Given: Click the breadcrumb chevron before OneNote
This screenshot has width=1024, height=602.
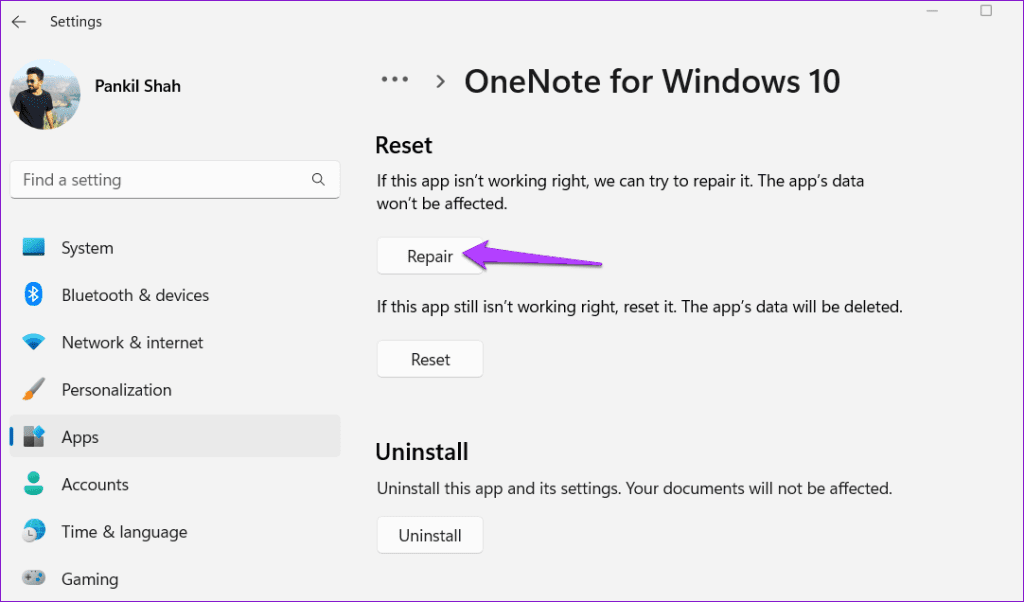Looking at the screenshot, I should pyautogui.click(x=439, y=81).
